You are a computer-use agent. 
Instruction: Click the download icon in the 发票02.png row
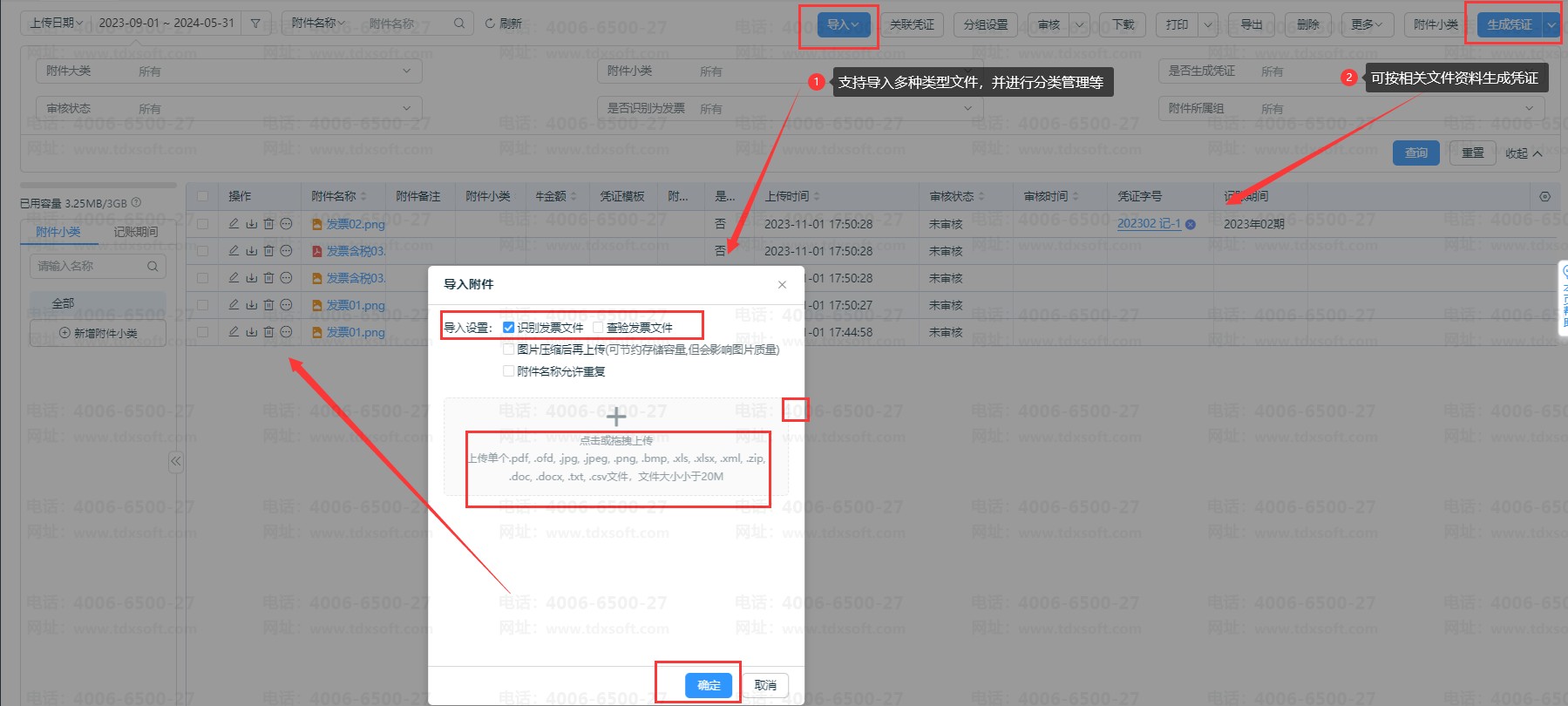click(251, 224)
